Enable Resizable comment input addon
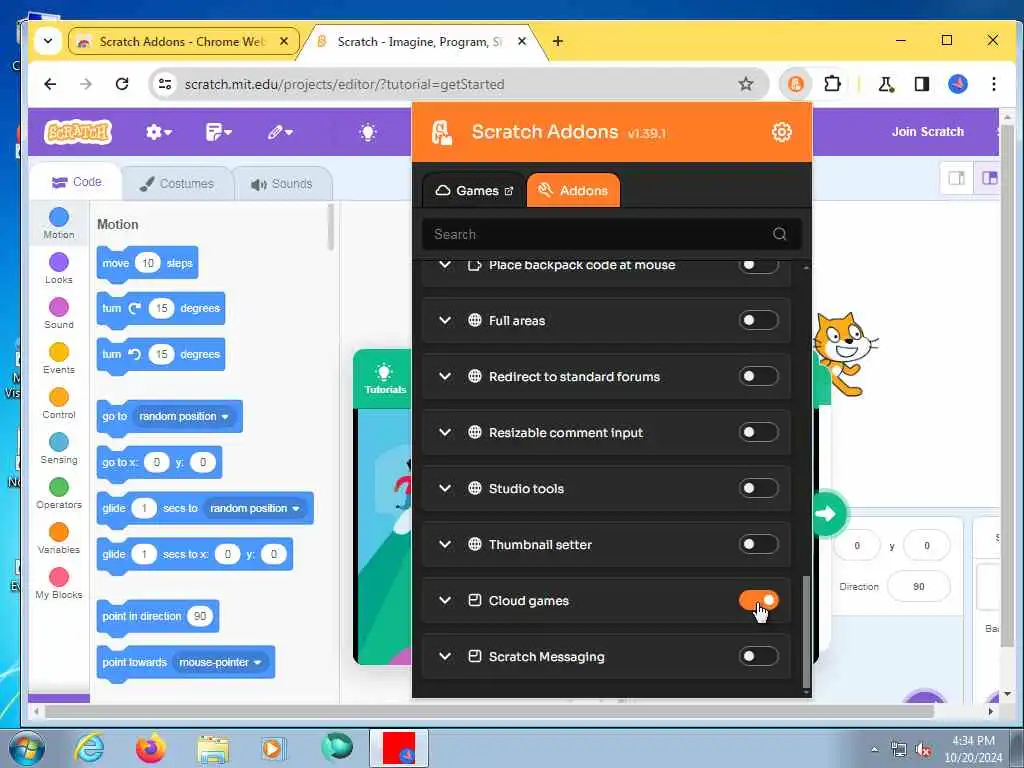 pos(758,432)
